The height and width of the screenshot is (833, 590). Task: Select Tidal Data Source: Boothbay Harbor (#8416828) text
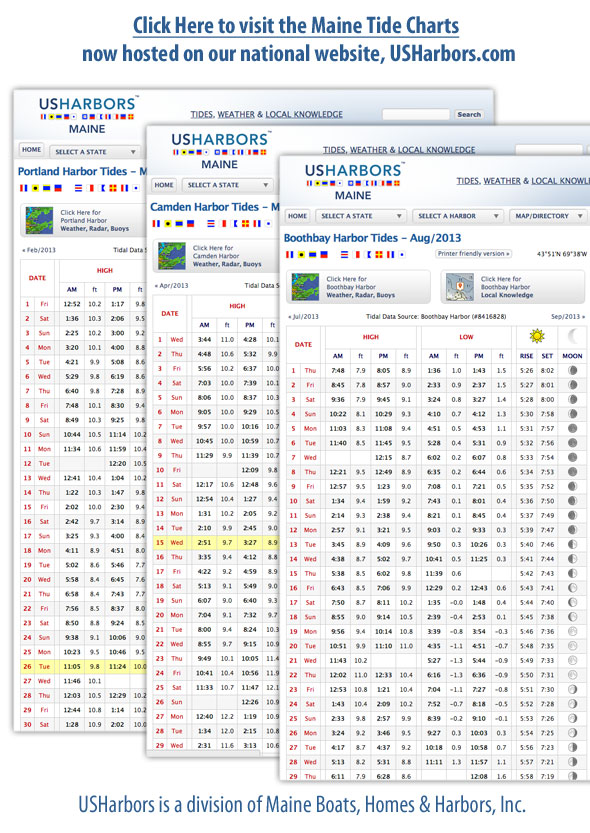click(435, 317)
